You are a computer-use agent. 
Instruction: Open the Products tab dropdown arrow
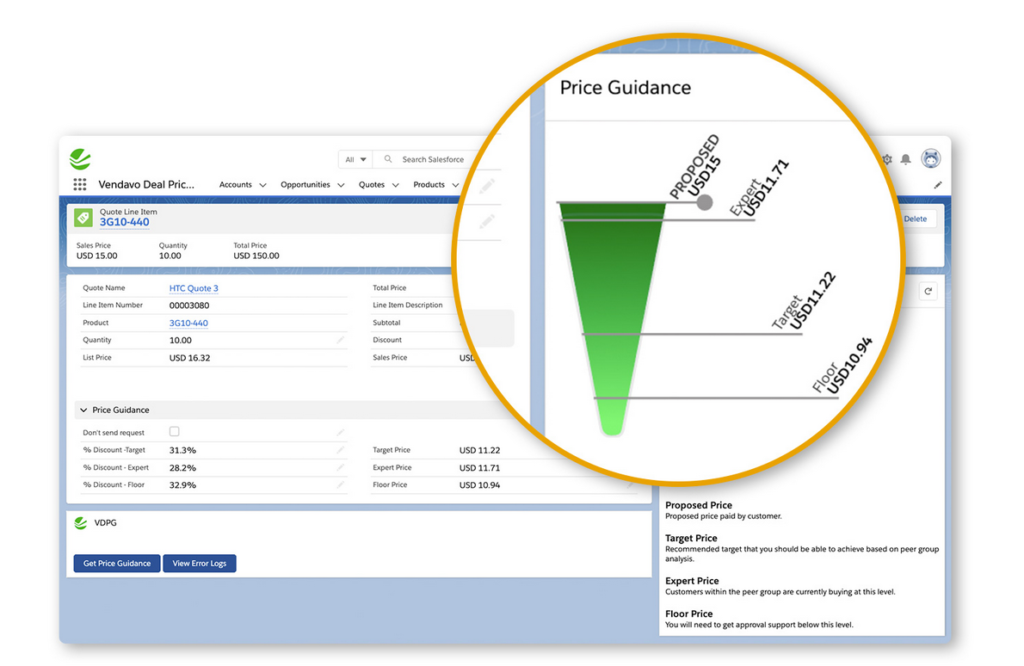coord(457,185)
